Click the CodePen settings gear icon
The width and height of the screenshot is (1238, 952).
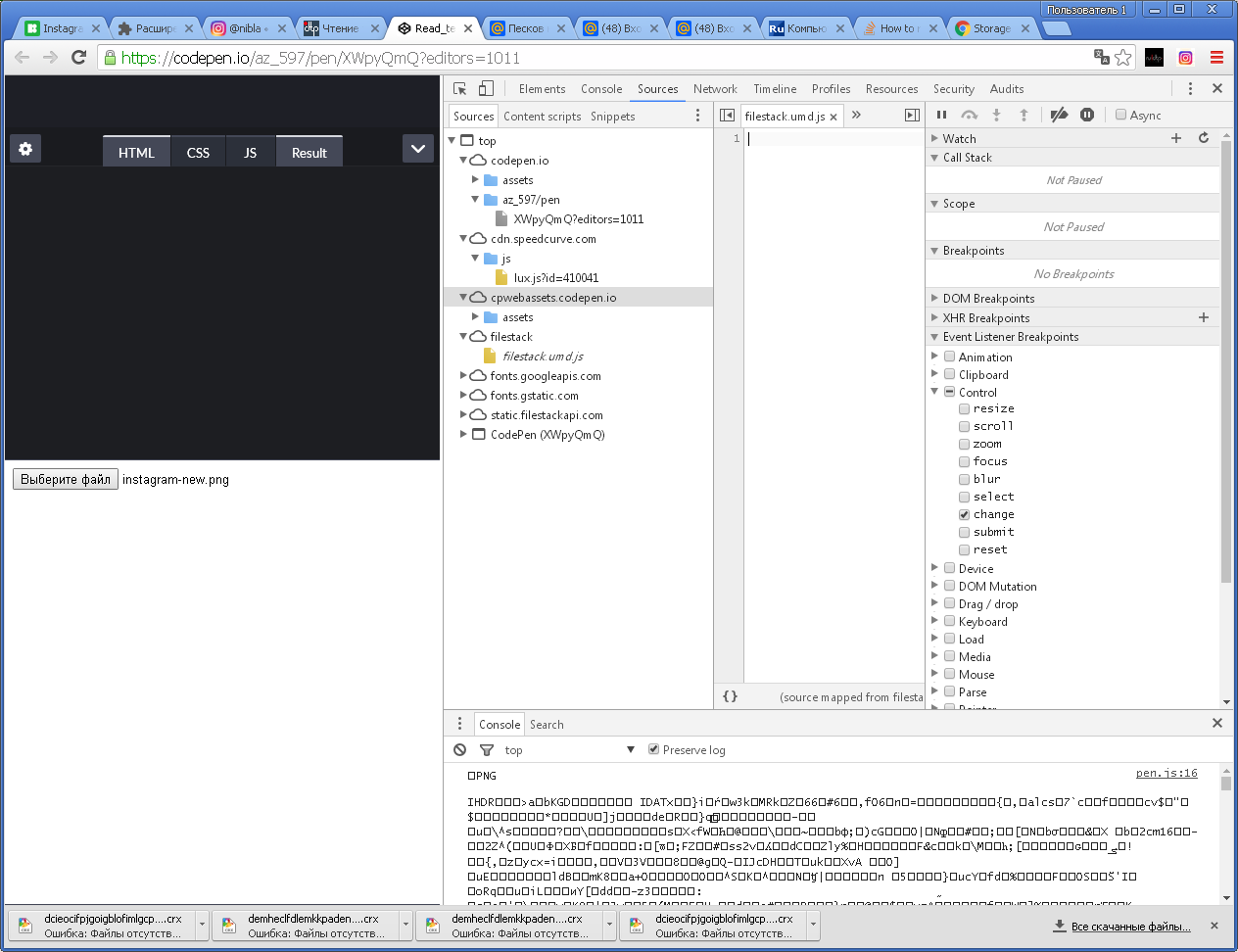point(25,149)
